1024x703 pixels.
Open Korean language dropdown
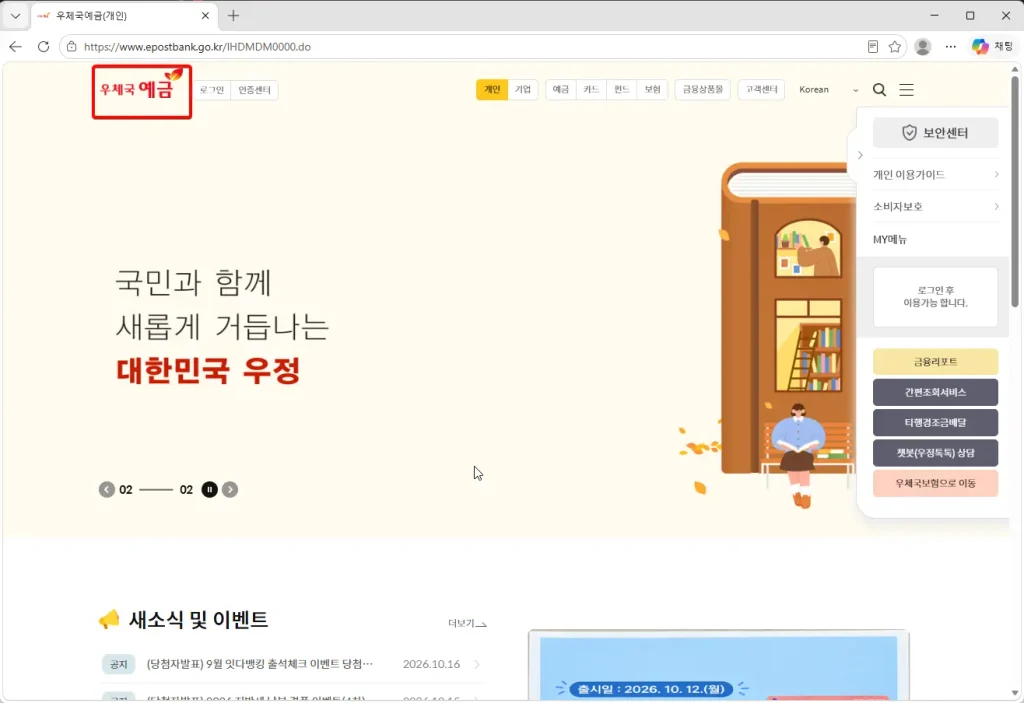(x=829, y=90)
